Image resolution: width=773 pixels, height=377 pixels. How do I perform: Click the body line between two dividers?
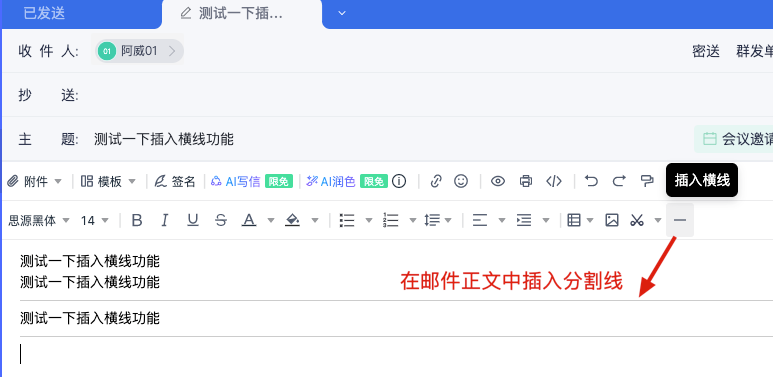click(90, 318)
